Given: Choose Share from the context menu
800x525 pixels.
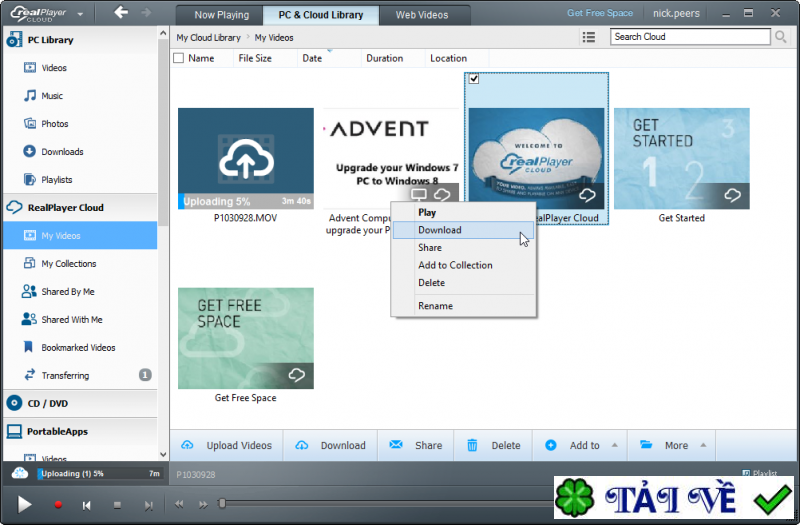Looking at the screenshot, I should [x=463, y=247].
